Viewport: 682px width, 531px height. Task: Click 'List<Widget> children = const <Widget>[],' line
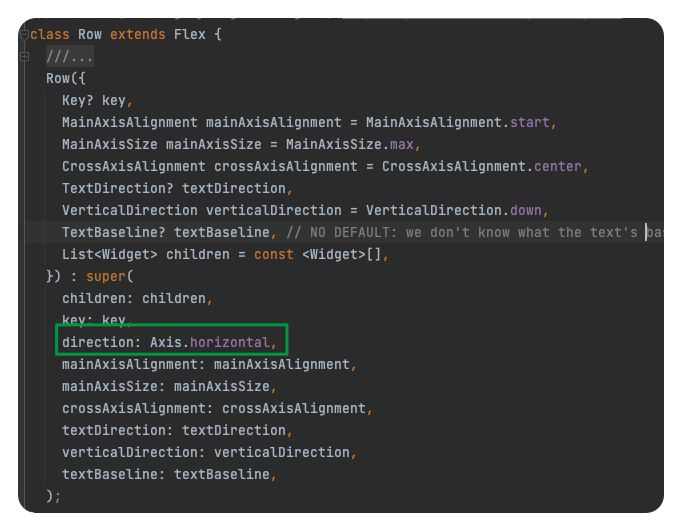point(225,254)
